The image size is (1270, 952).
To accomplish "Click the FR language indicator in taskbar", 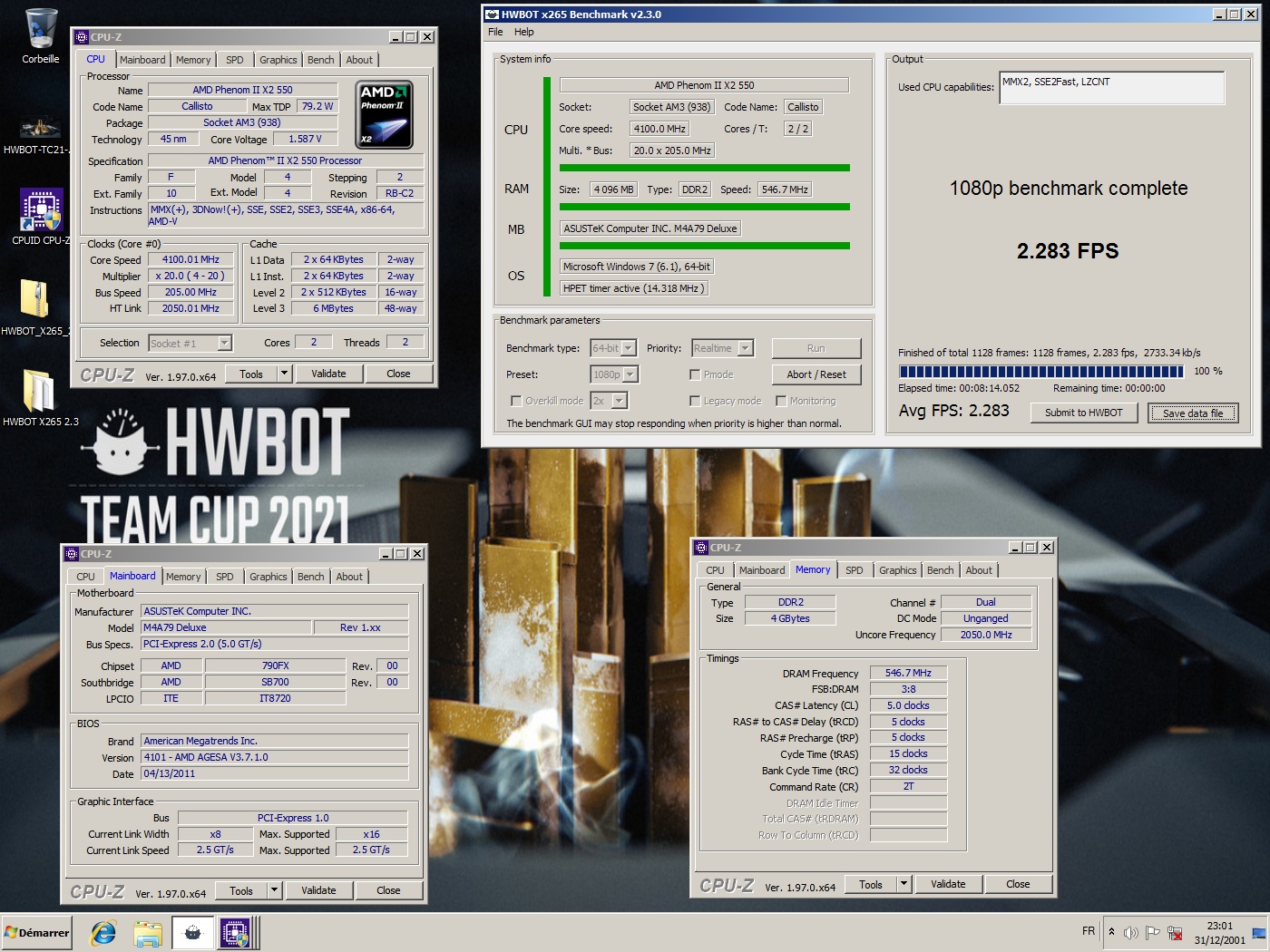I will [x=1089, y=931].
